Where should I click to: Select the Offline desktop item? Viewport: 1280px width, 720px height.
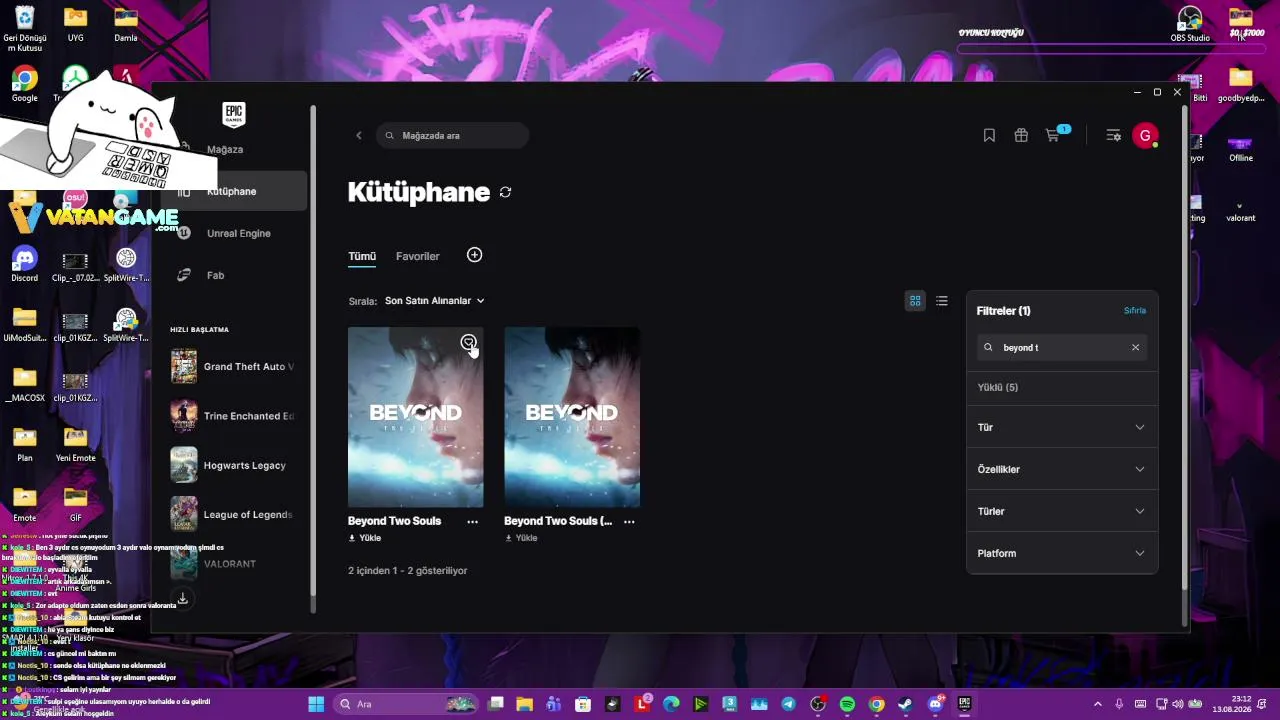click(1241, 146)
